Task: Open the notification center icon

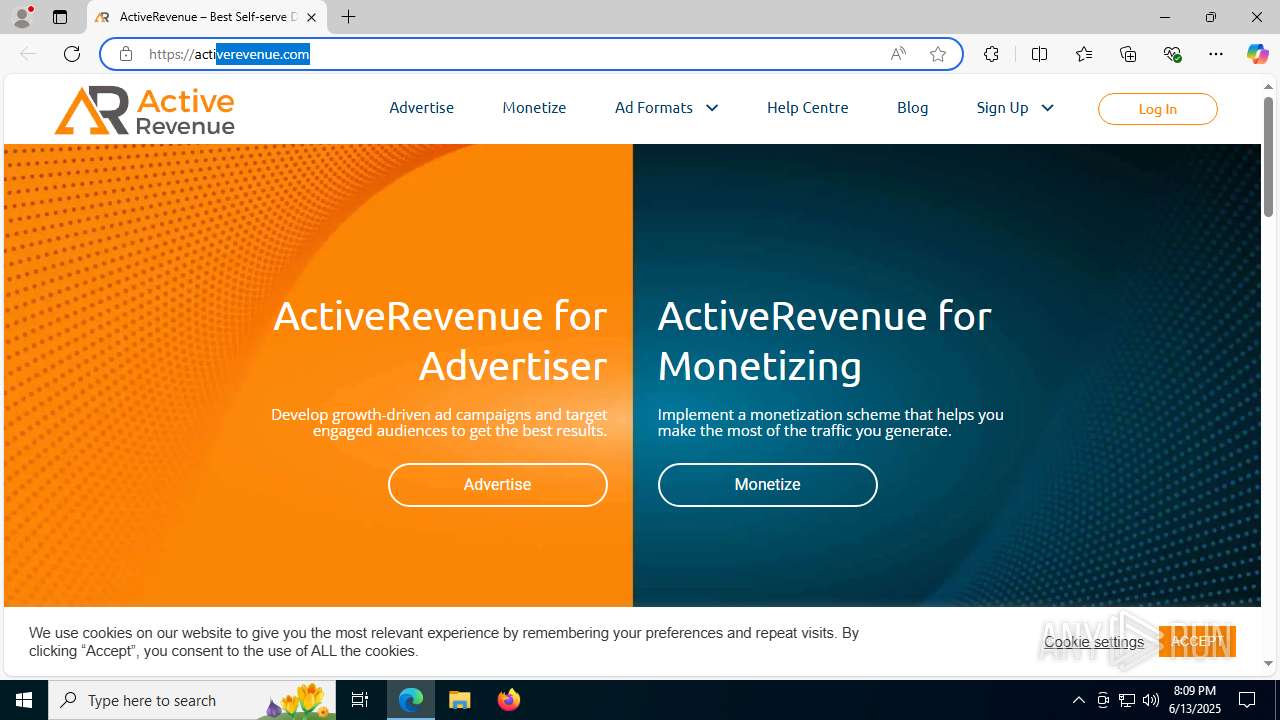Action: click(1247, 700)
